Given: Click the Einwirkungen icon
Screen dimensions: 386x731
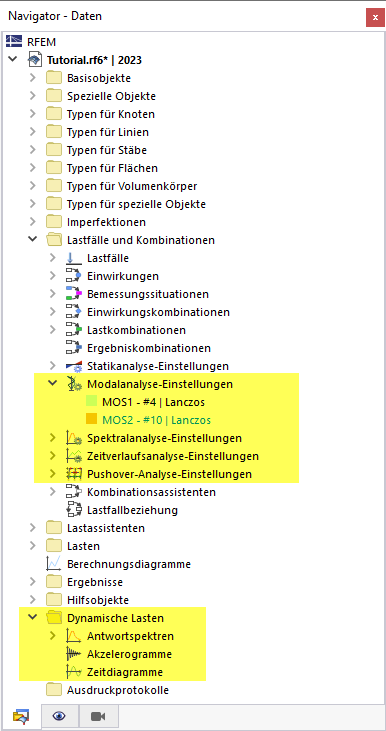Looking at the screenshot, I should pos(74,276).
